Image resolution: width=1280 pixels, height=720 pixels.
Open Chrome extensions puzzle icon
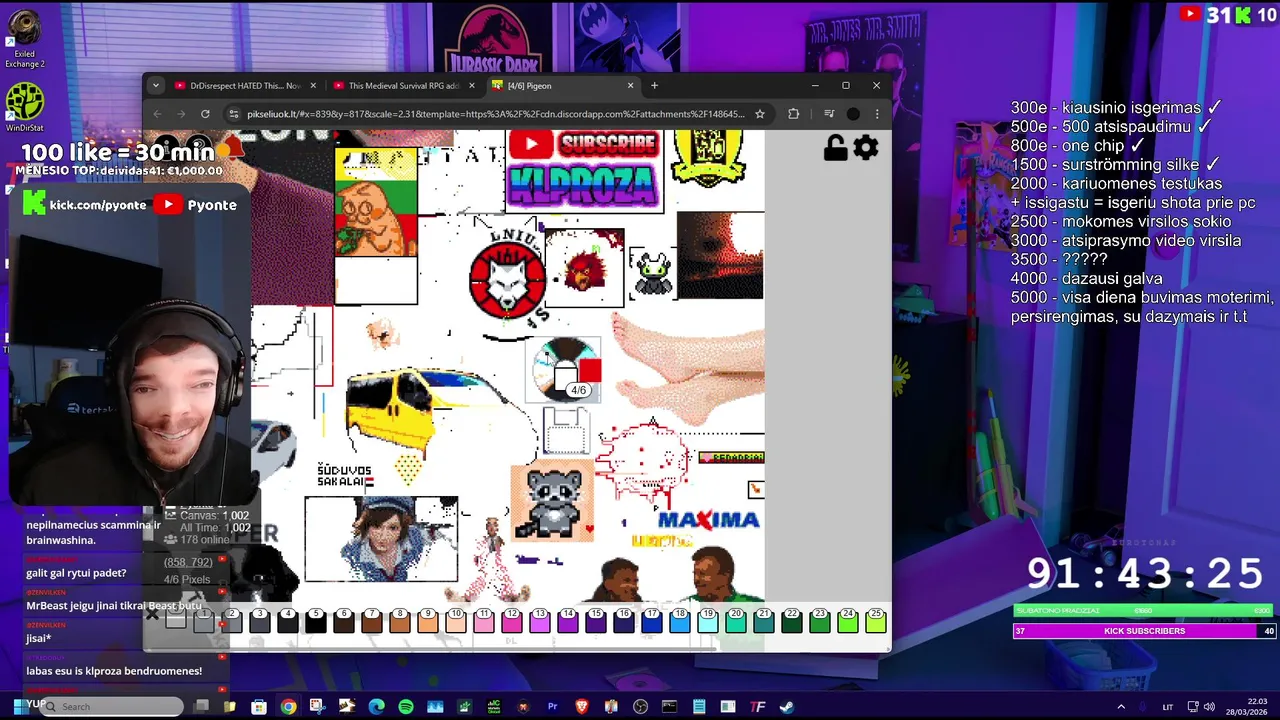tap(793, 114)
